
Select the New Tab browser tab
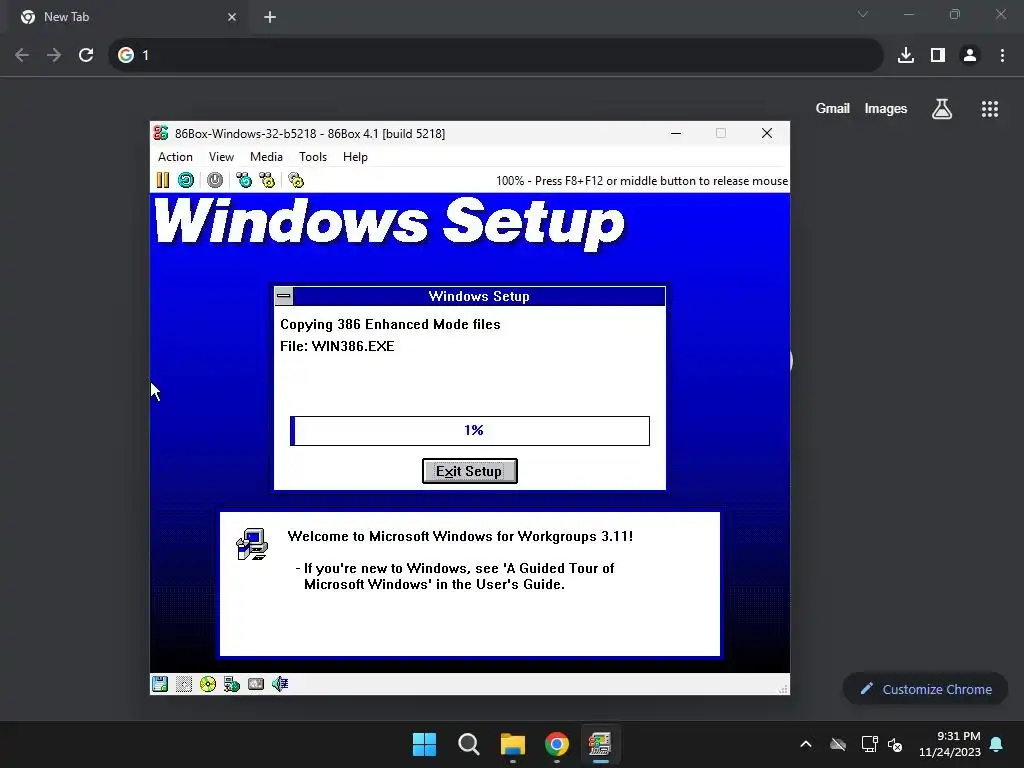tap(128, 17)
